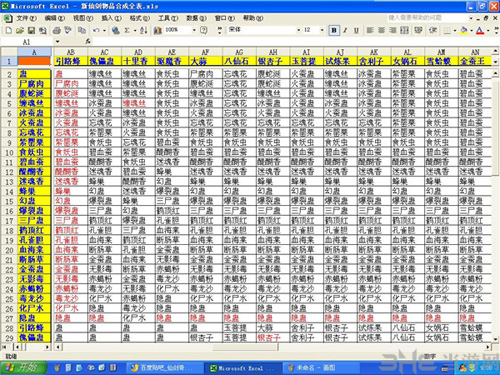Click the formula bar input area
500x375 pixels.
[x=295, y=41]
